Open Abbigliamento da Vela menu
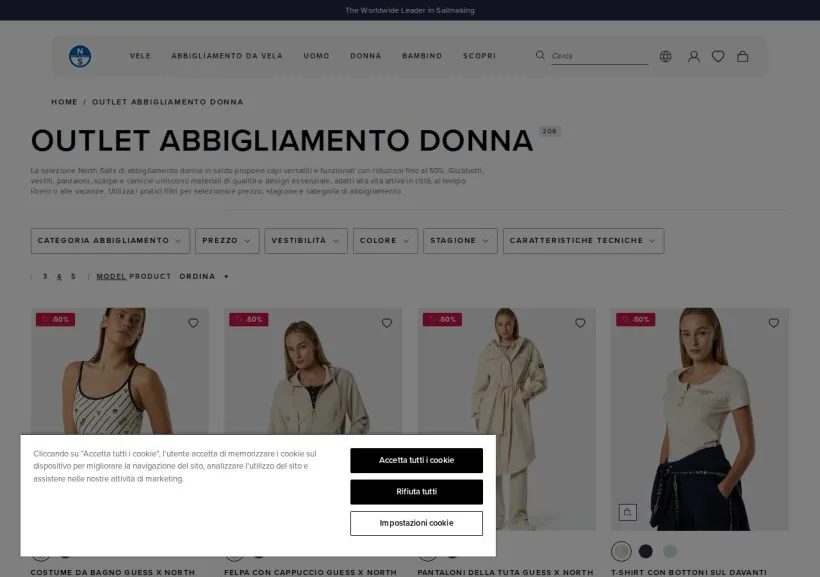Screen dimensions: 820x577 click(227, 56)
